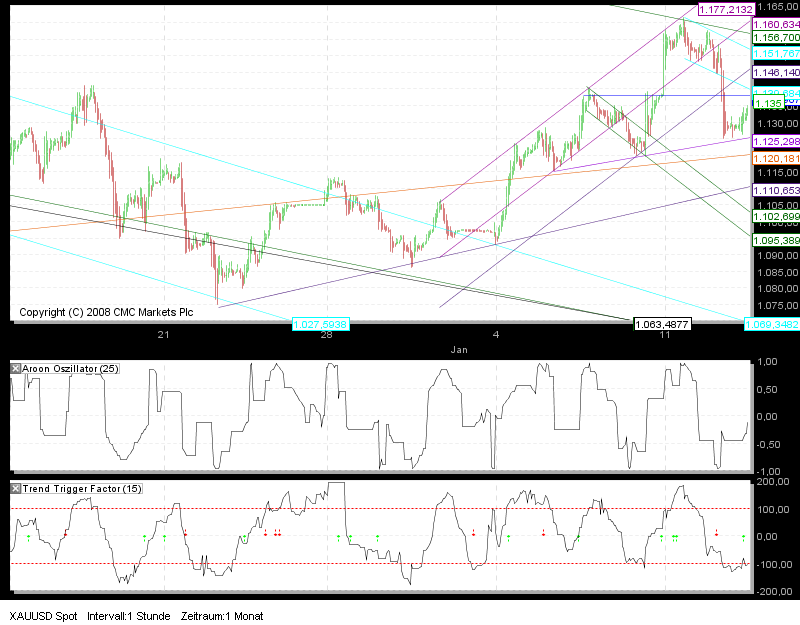This screenshot has width=800, height=625.
Task: Remove the Trend Trigger Factor indicator via its X icon
Action: [14, 489]
